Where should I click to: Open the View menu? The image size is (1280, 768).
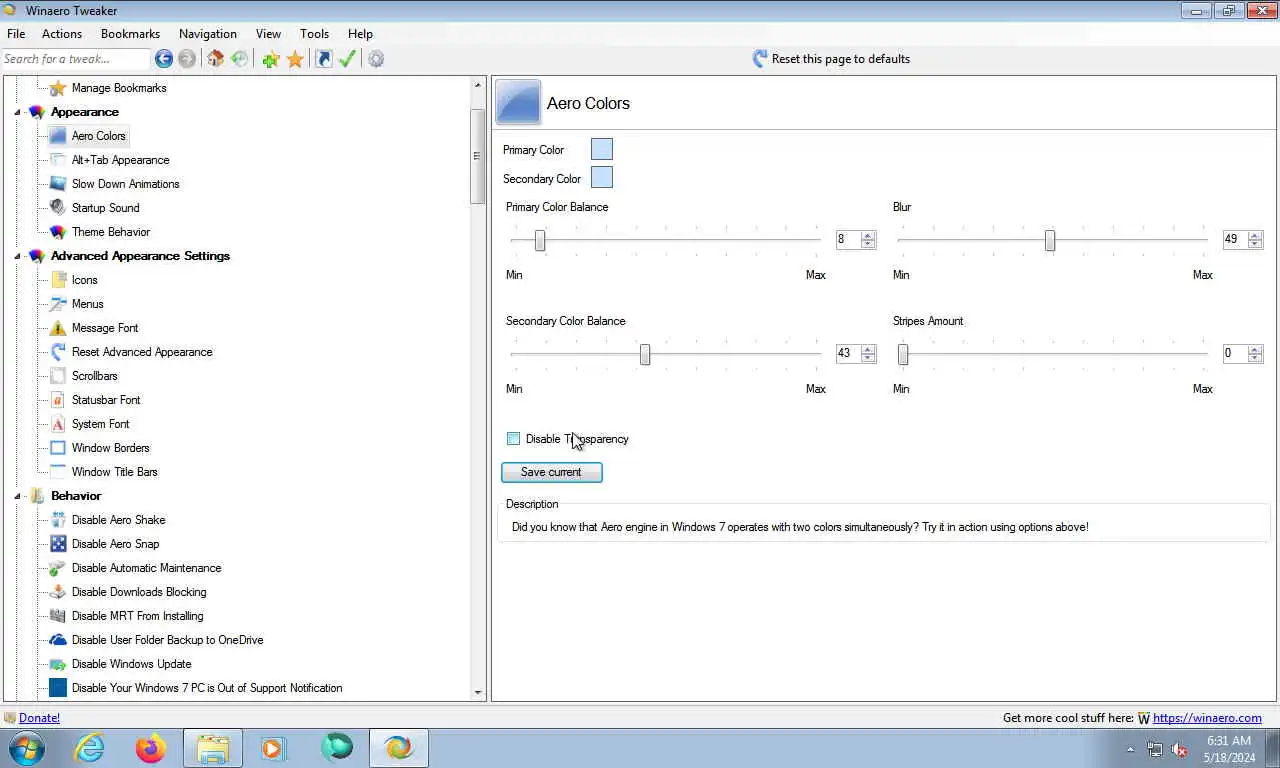coord(268,34)
